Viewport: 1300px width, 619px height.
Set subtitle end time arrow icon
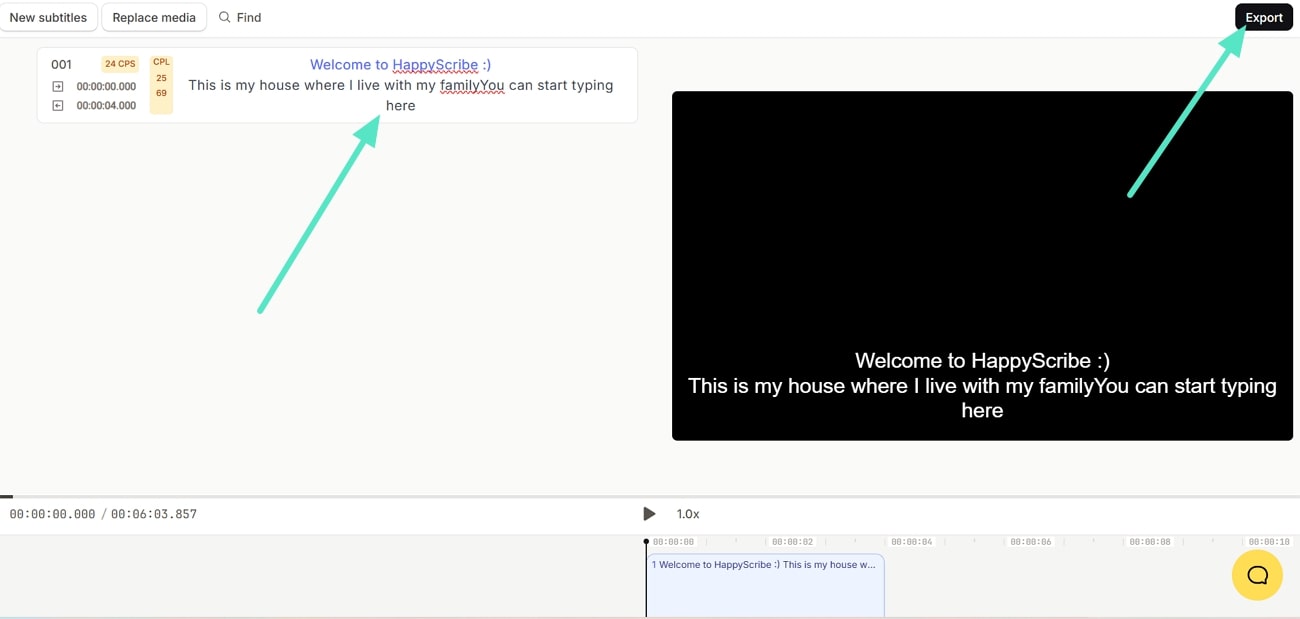click(x=58, y=105)
